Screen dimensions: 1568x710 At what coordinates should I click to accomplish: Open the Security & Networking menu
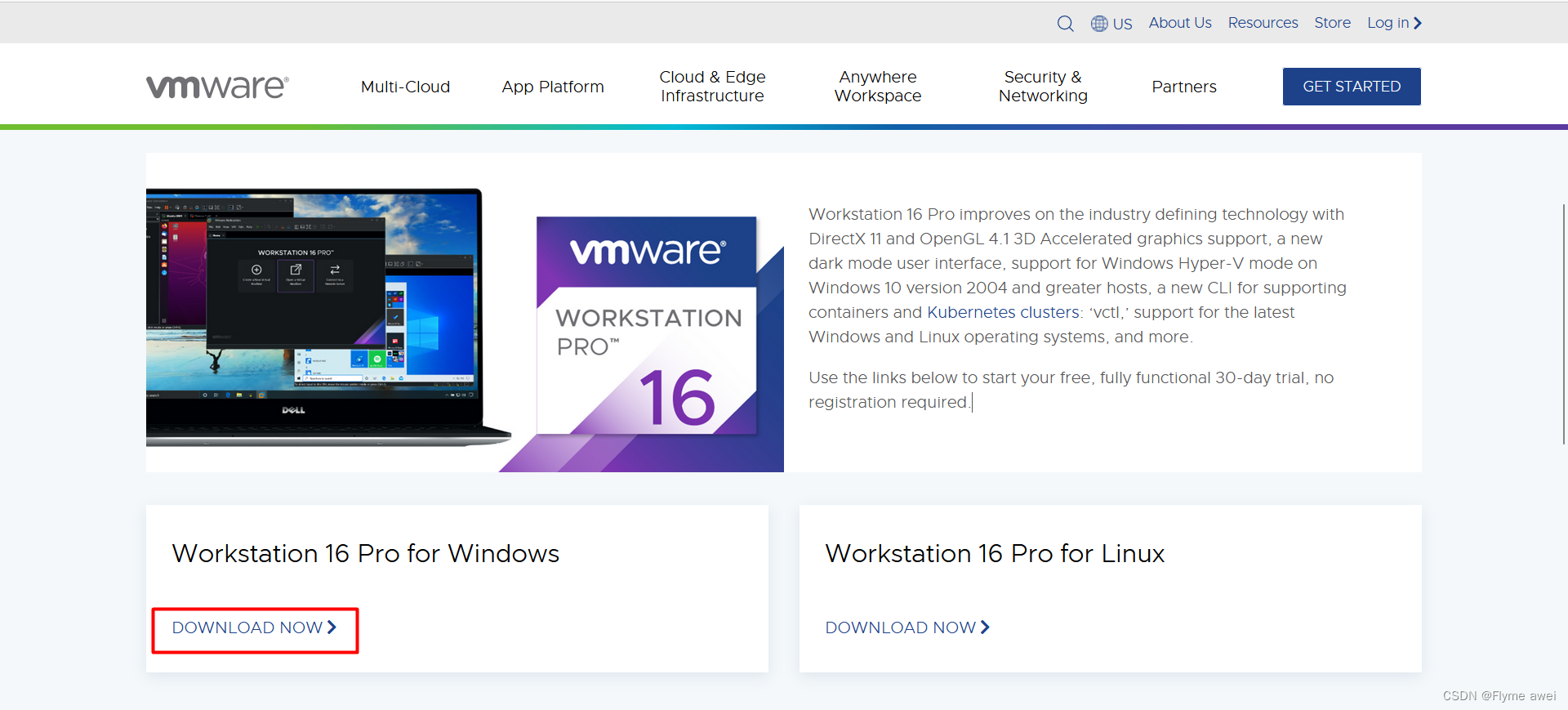tap(1043, 87)
